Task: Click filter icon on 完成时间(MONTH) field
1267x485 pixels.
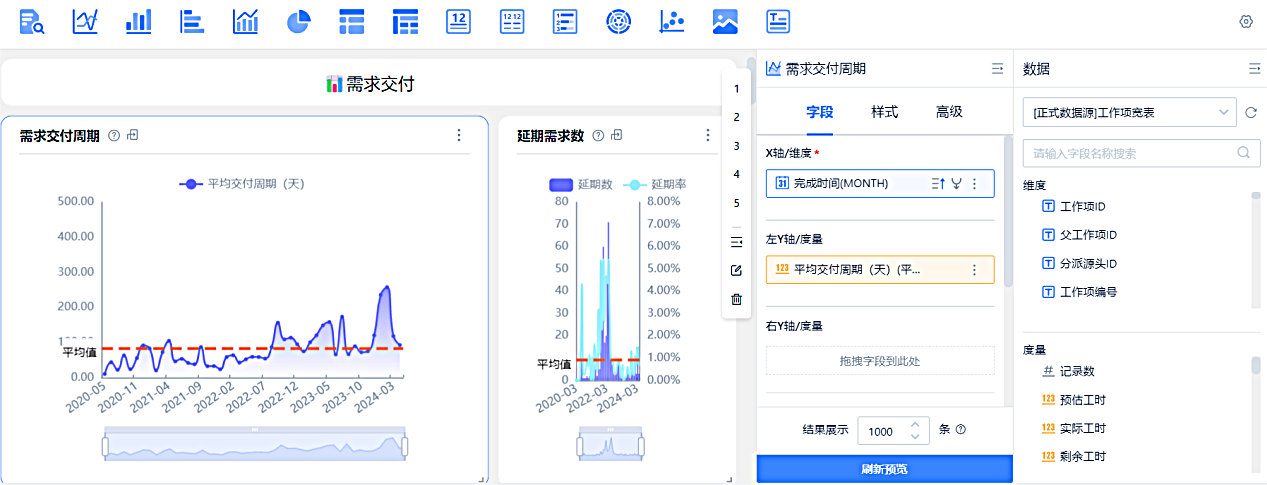Action: pyautogui.click(x=956, y=184)
